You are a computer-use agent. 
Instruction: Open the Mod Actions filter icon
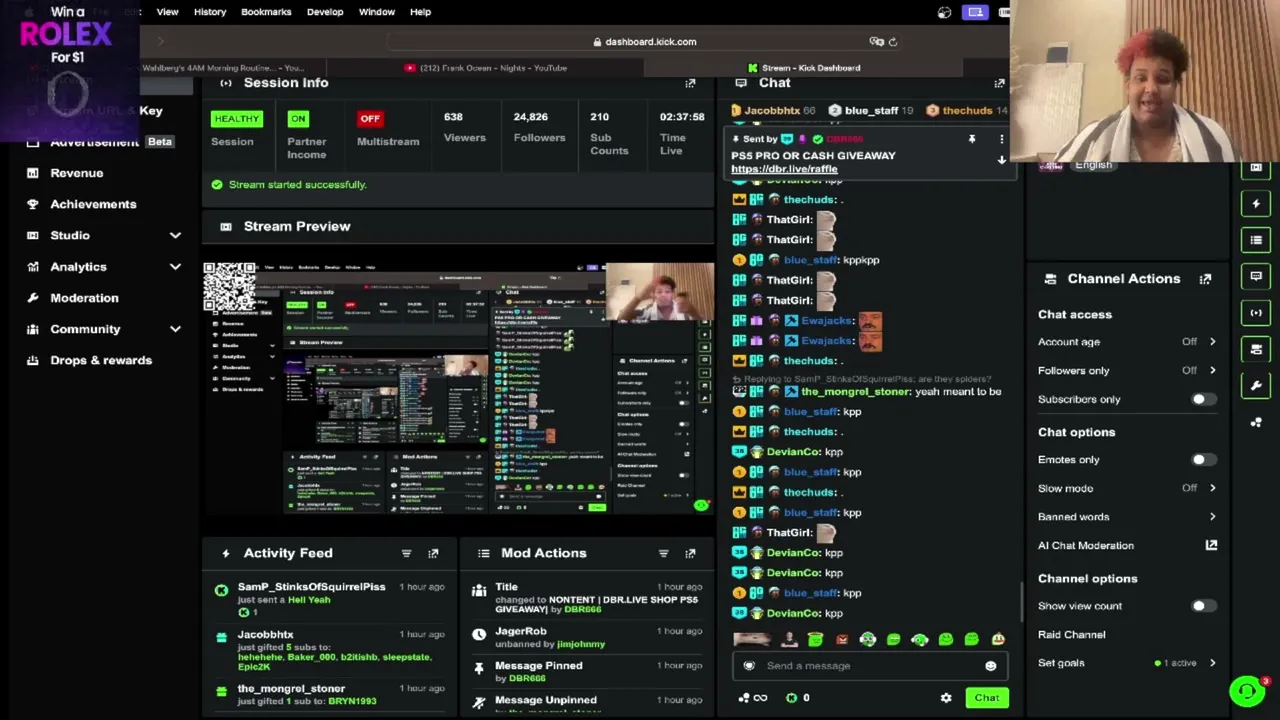[663, 553]
